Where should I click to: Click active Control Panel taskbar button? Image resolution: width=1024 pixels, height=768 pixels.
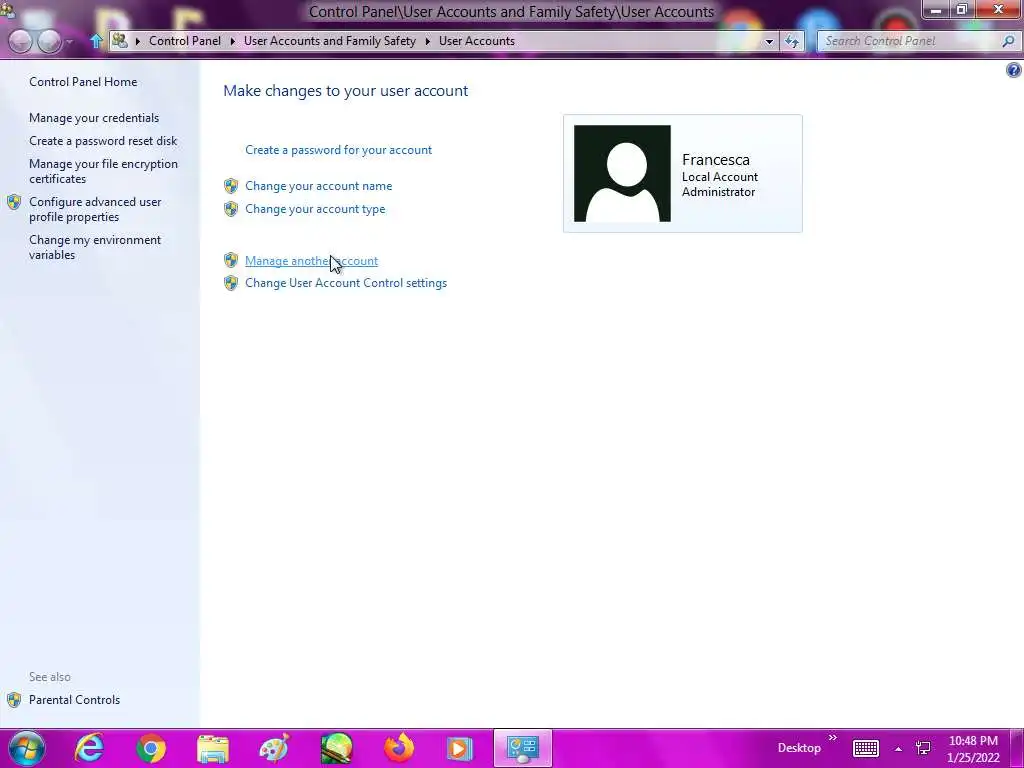tap(522, 748)
